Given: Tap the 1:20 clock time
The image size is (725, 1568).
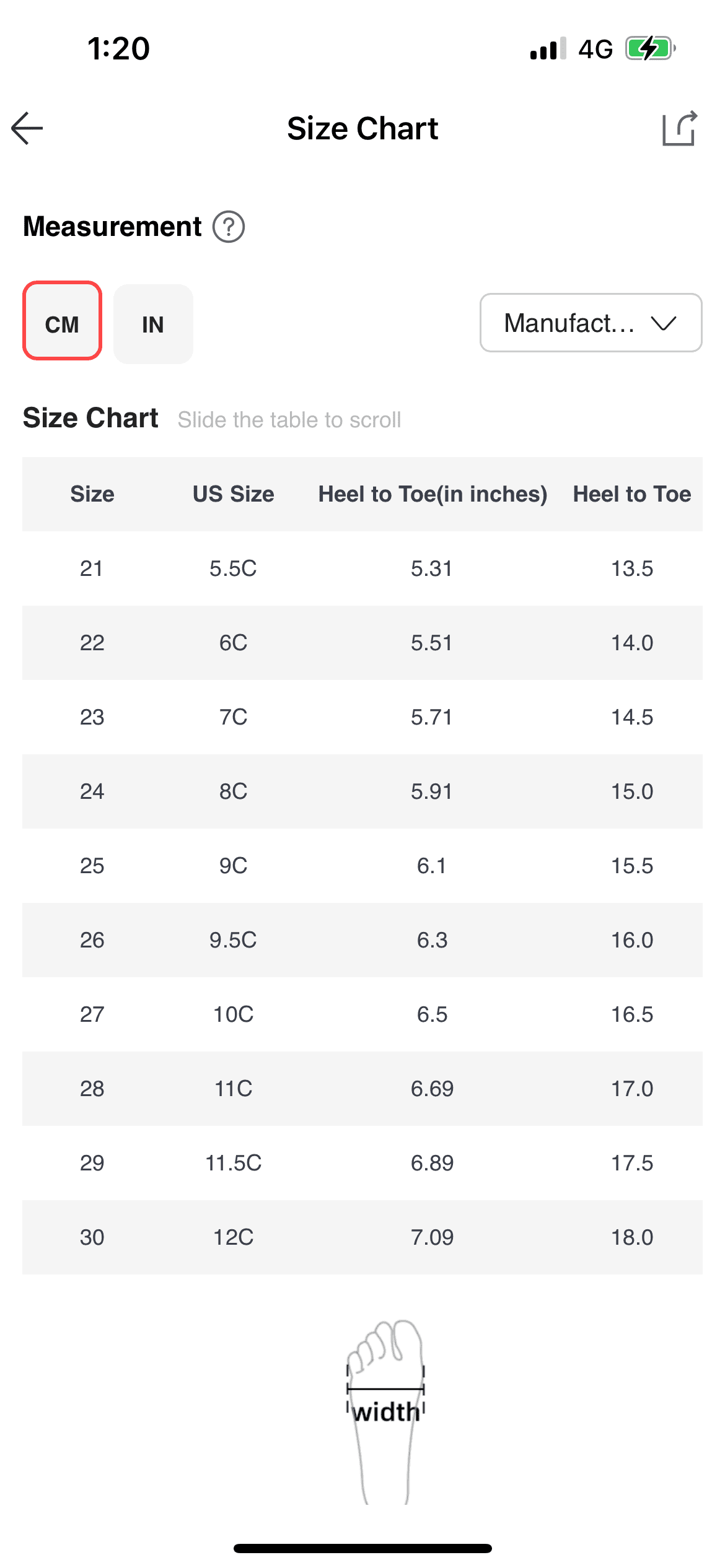Looking at the screenshot, I should (118, 48).
